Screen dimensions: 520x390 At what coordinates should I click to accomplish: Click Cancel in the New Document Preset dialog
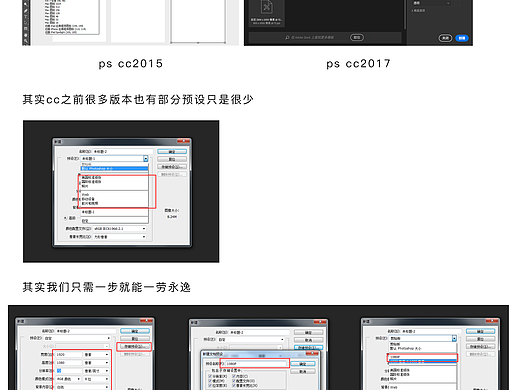click(x=303, y=371)
